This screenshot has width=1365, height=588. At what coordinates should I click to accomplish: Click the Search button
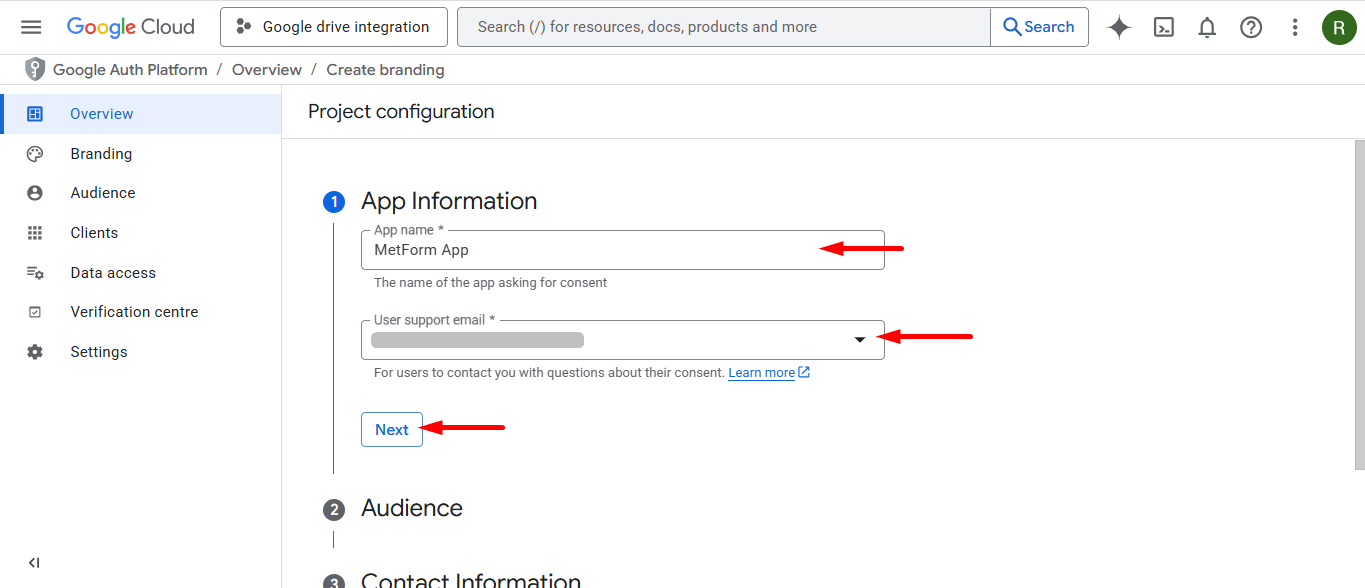coord(1039,27)
